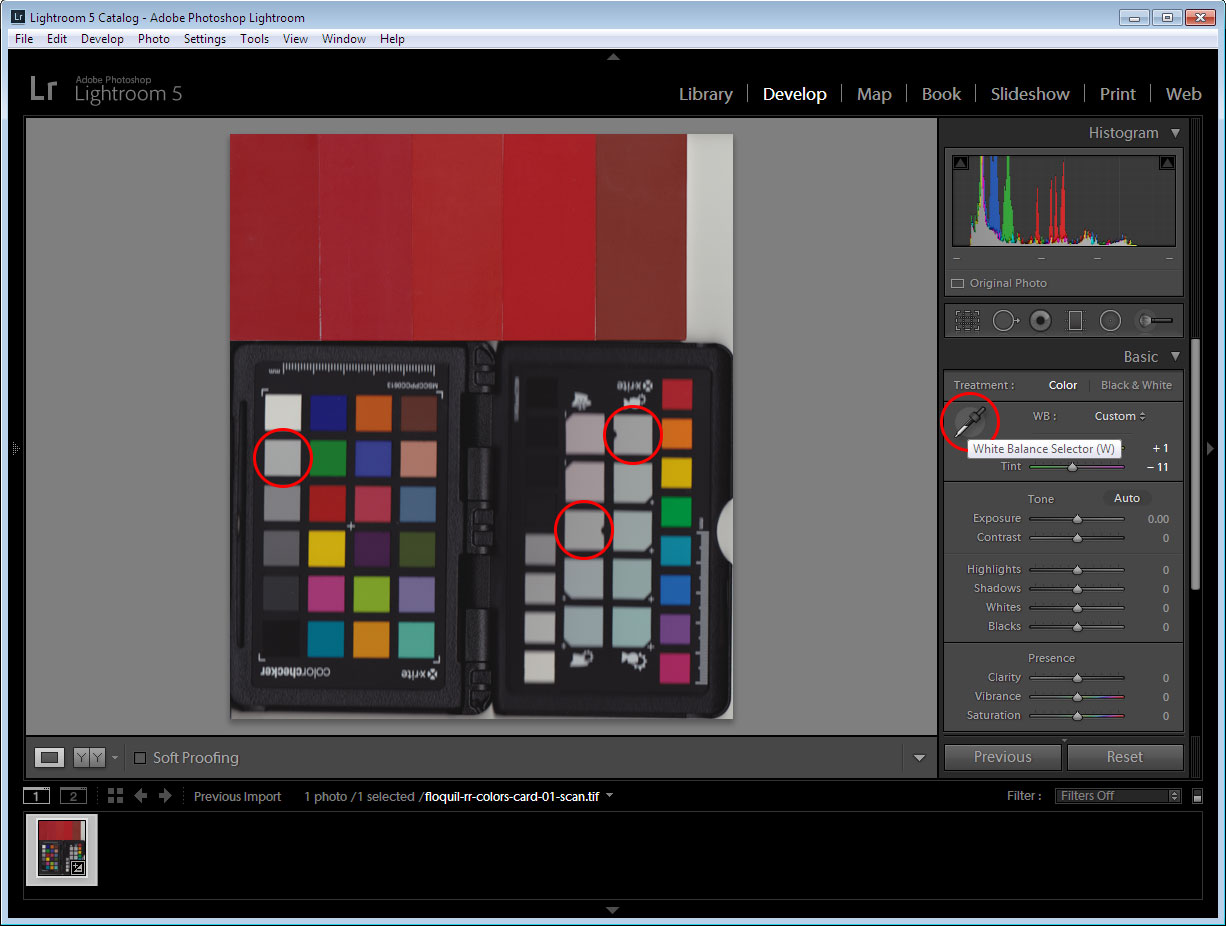
Task: Toggle shadow clipping indicator in histogram
Action: click(960, 163)
